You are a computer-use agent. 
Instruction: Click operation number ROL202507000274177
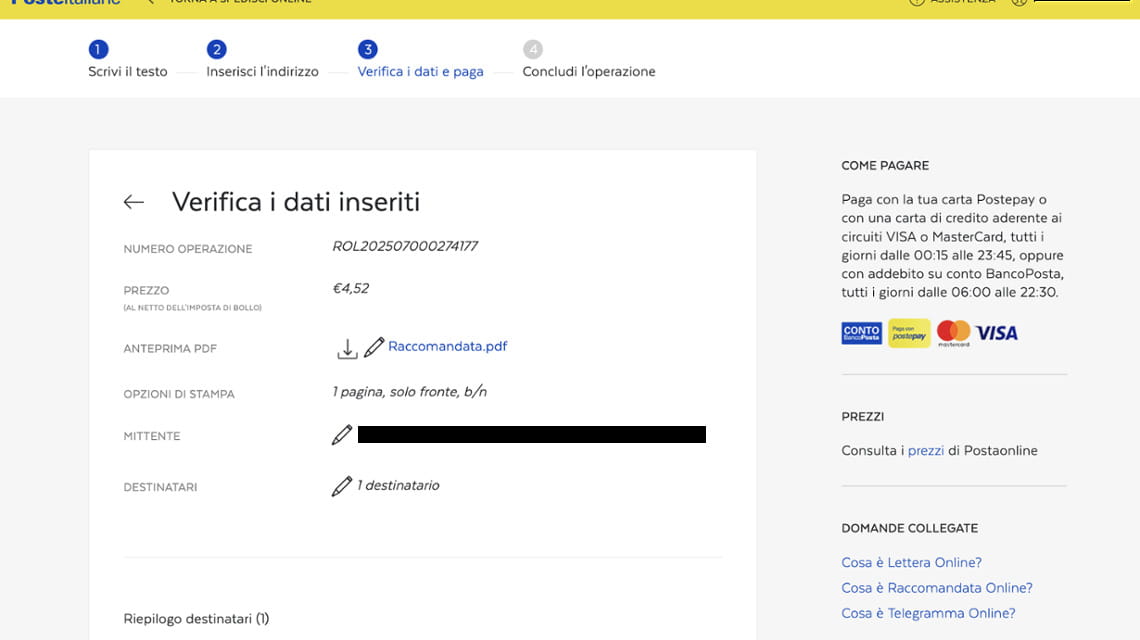tap(405, 246)
